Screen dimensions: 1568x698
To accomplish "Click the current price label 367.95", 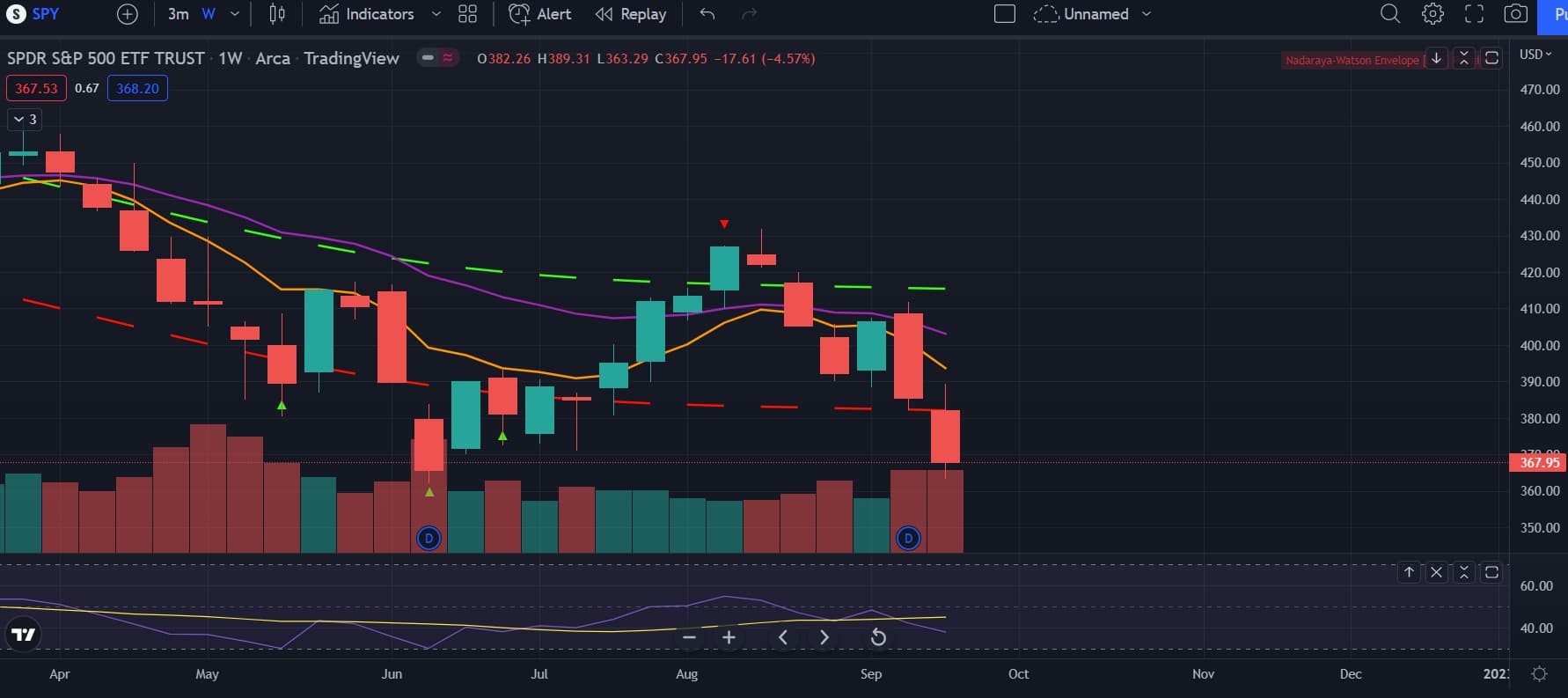I will pos(1538,462).
